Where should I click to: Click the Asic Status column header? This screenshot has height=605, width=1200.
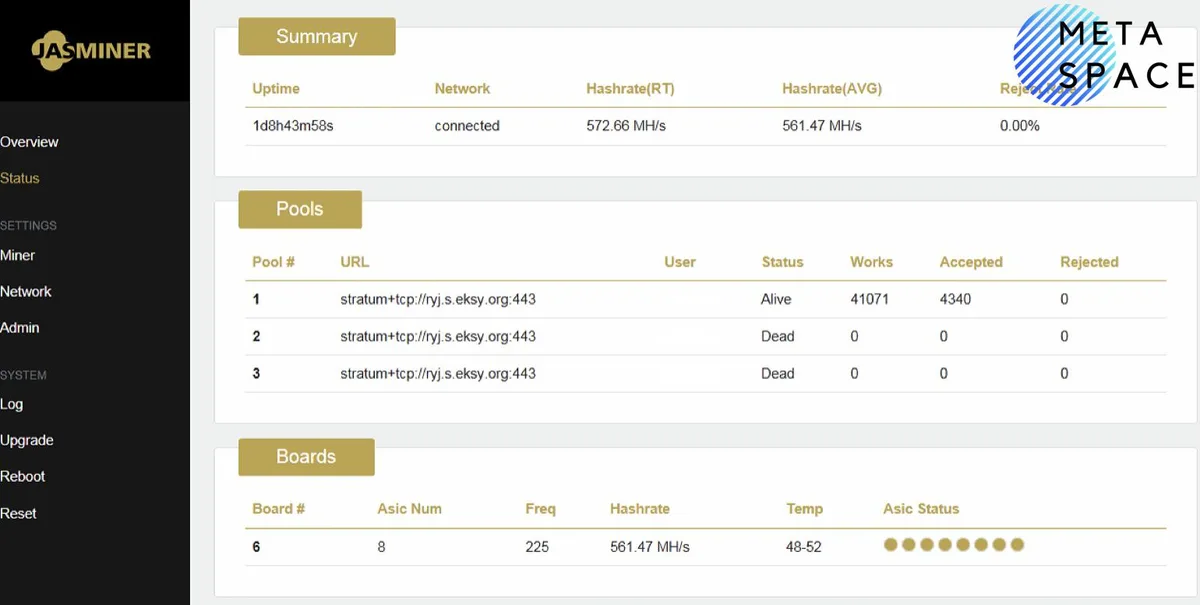[921, 509]
